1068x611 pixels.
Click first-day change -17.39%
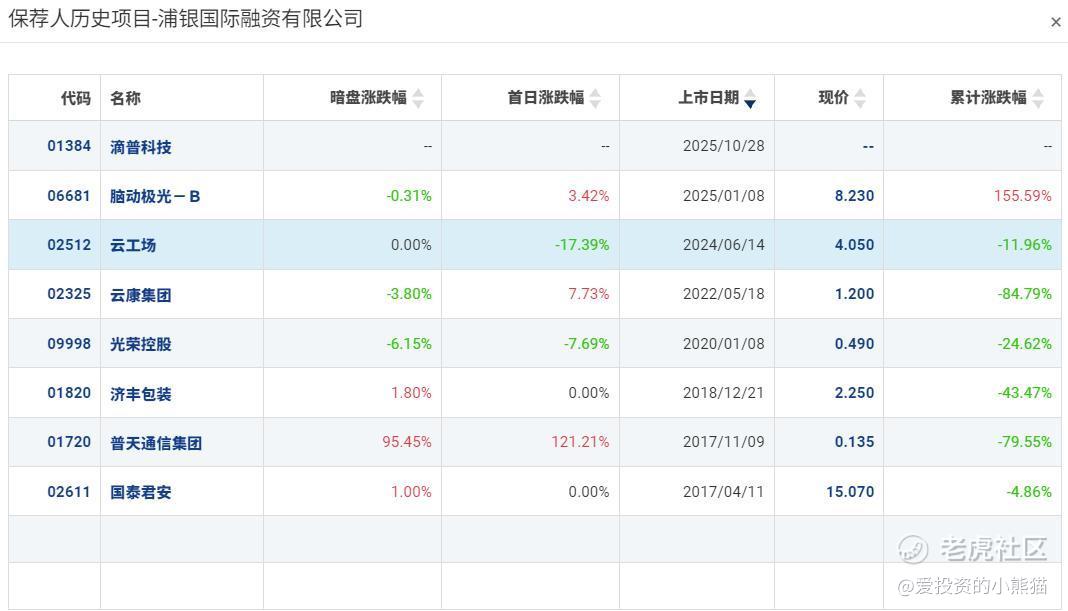tap(582, 245)
